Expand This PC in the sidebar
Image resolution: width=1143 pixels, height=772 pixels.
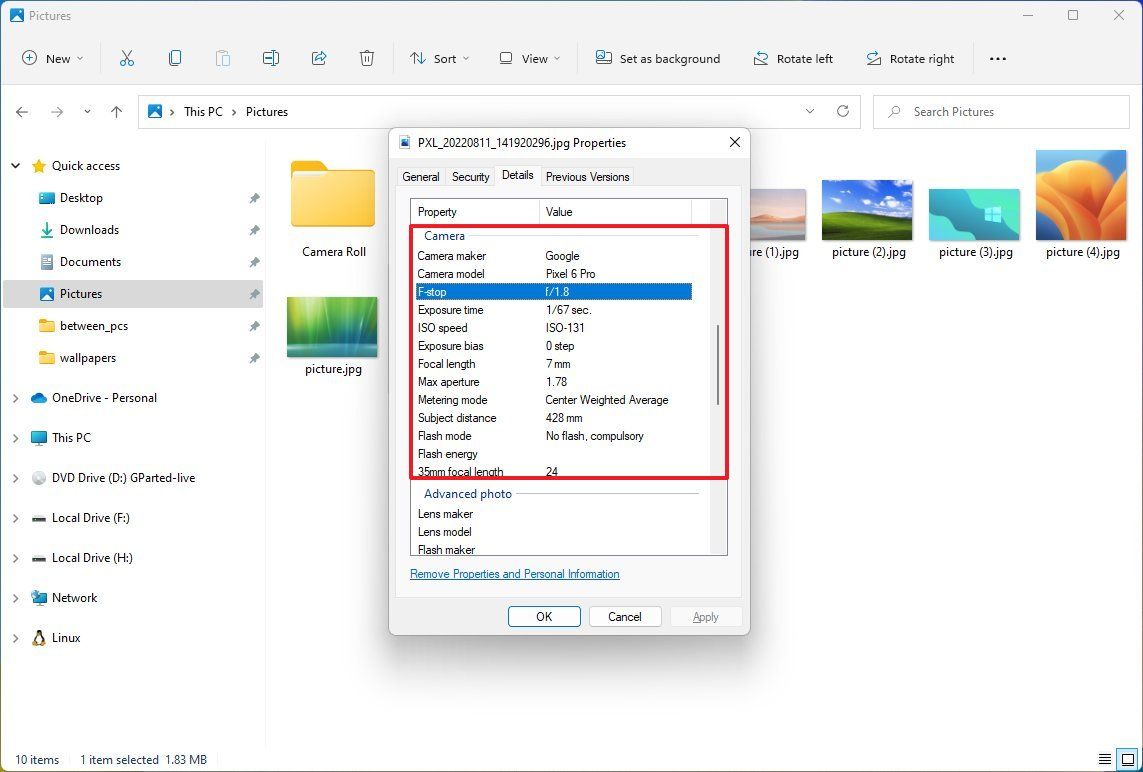click(x=15, y=437)
